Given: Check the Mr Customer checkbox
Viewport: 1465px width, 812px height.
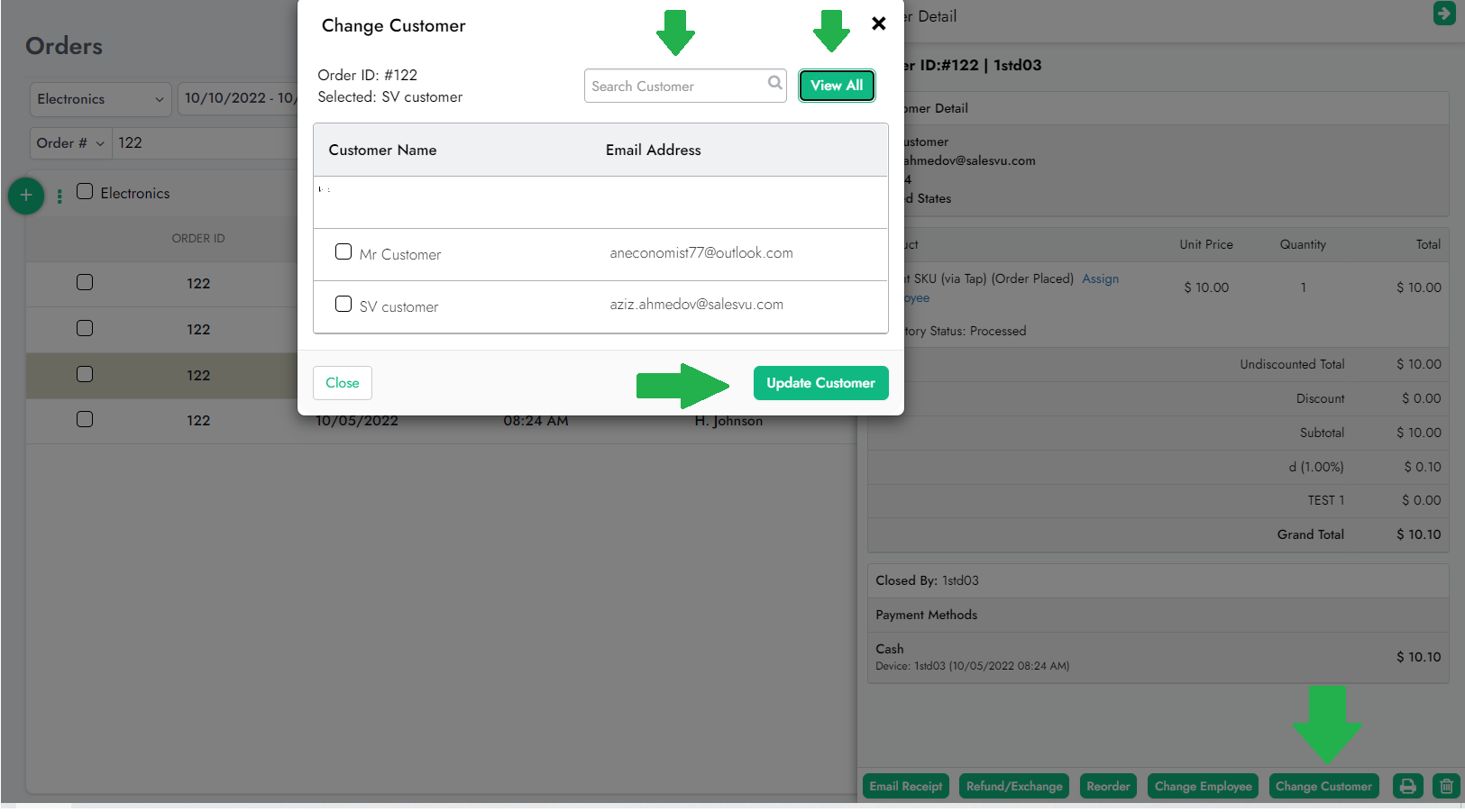Looking at the screenshot, I should 343,252.
